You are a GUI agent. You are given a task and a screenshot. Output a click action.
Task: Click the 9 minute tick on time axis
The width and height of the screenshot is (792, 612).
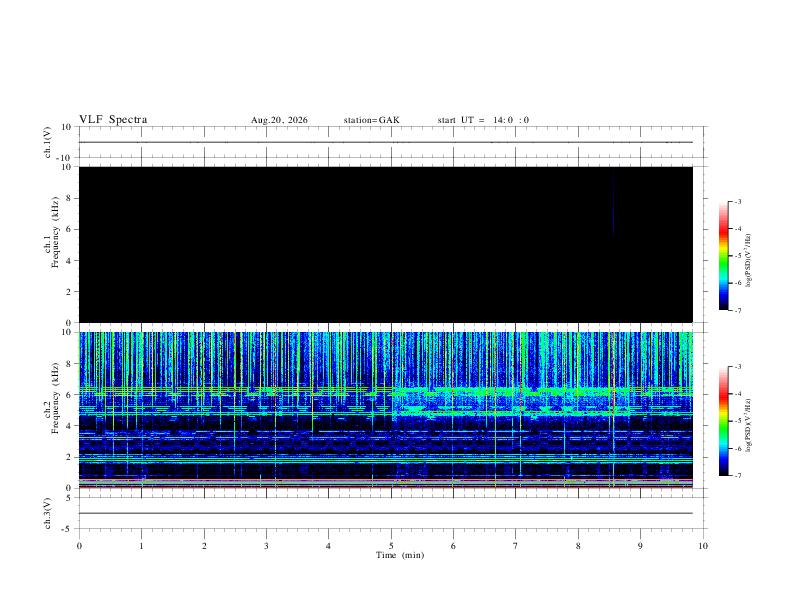point(640,546)
